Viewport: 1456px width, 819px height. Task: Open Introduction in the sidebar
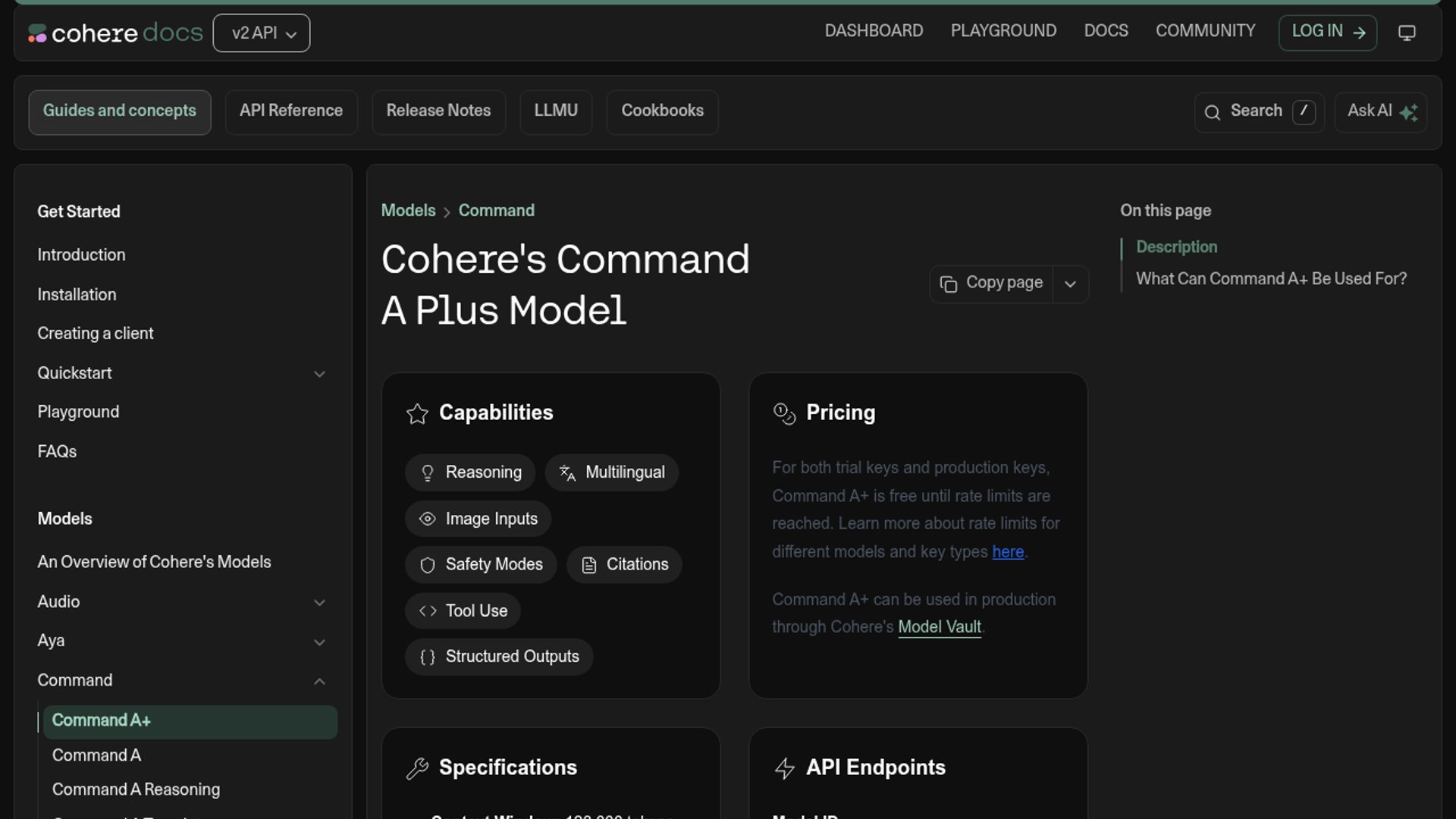(82, 255)
